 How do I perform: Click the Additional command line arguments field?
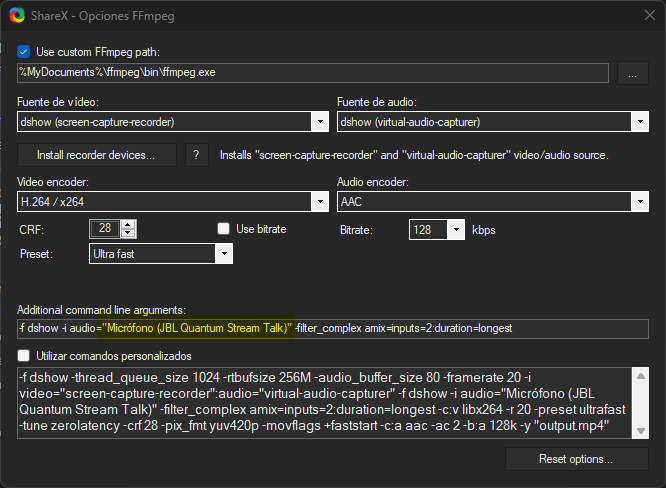point(333,329)
